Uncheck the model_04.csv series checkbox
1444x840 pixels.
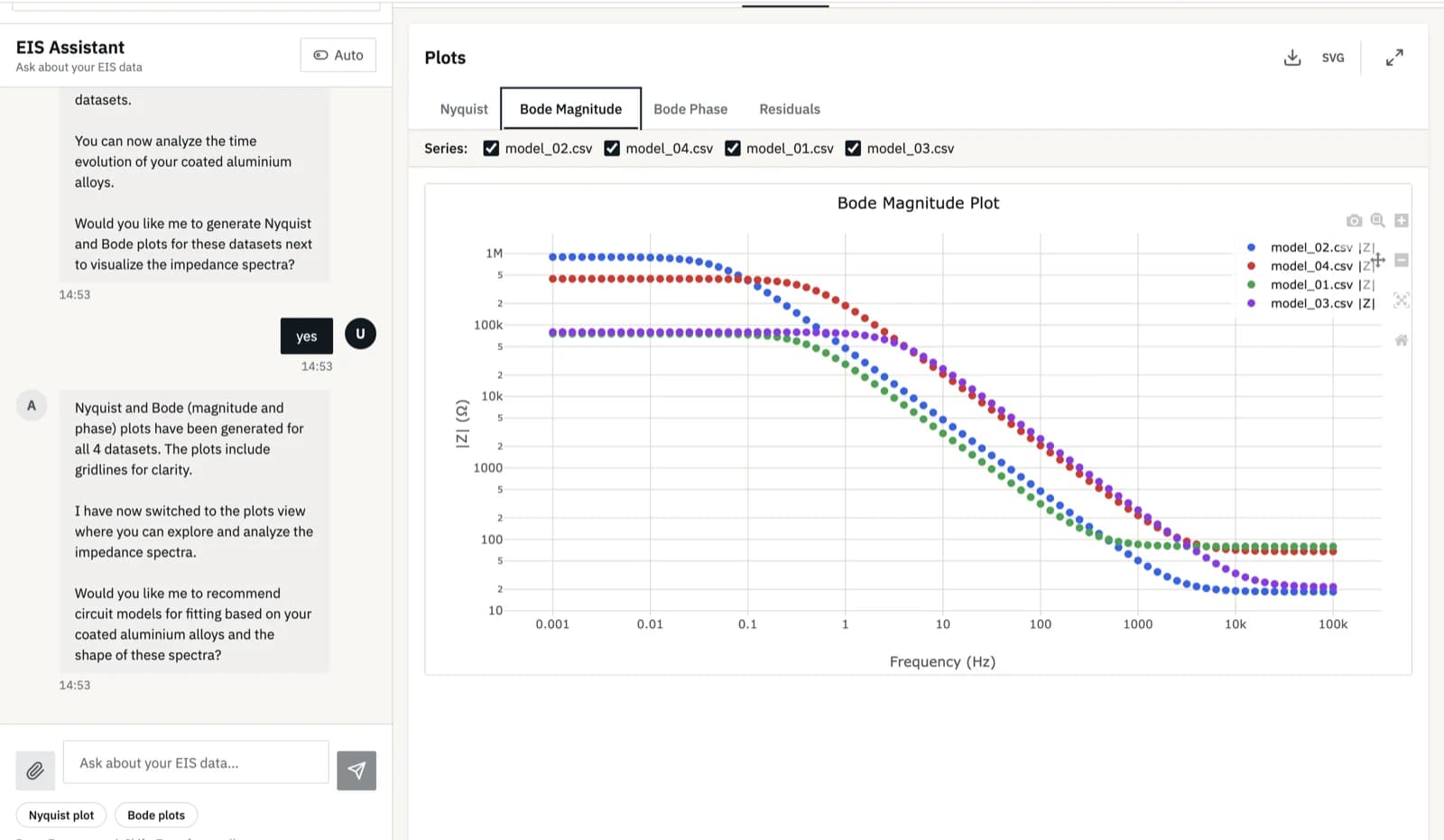(612, 149)
